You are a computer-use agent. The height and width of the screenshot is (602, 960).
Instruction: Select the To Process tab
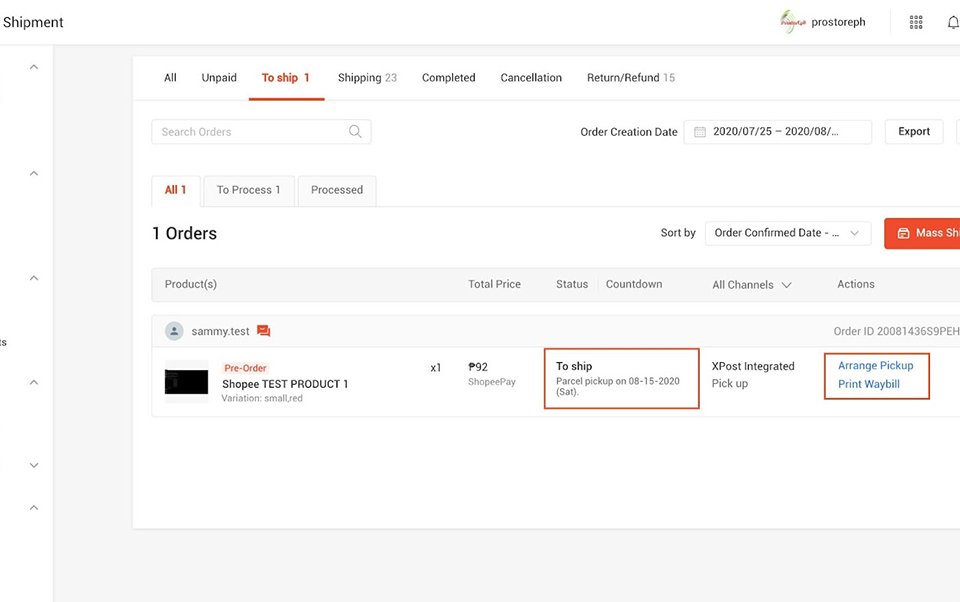248,189
